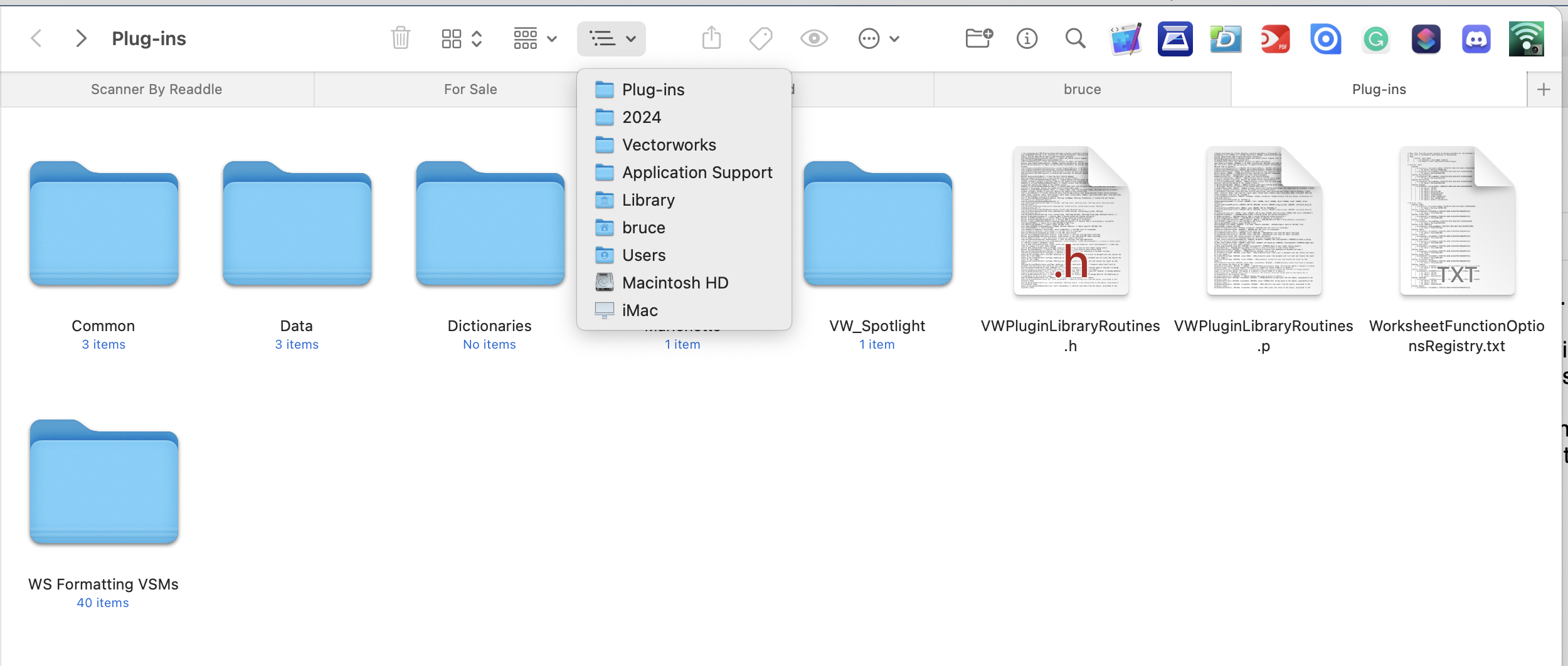Toggle Quick Look preview eye icon
The image size is (1568, 666).
813,38
